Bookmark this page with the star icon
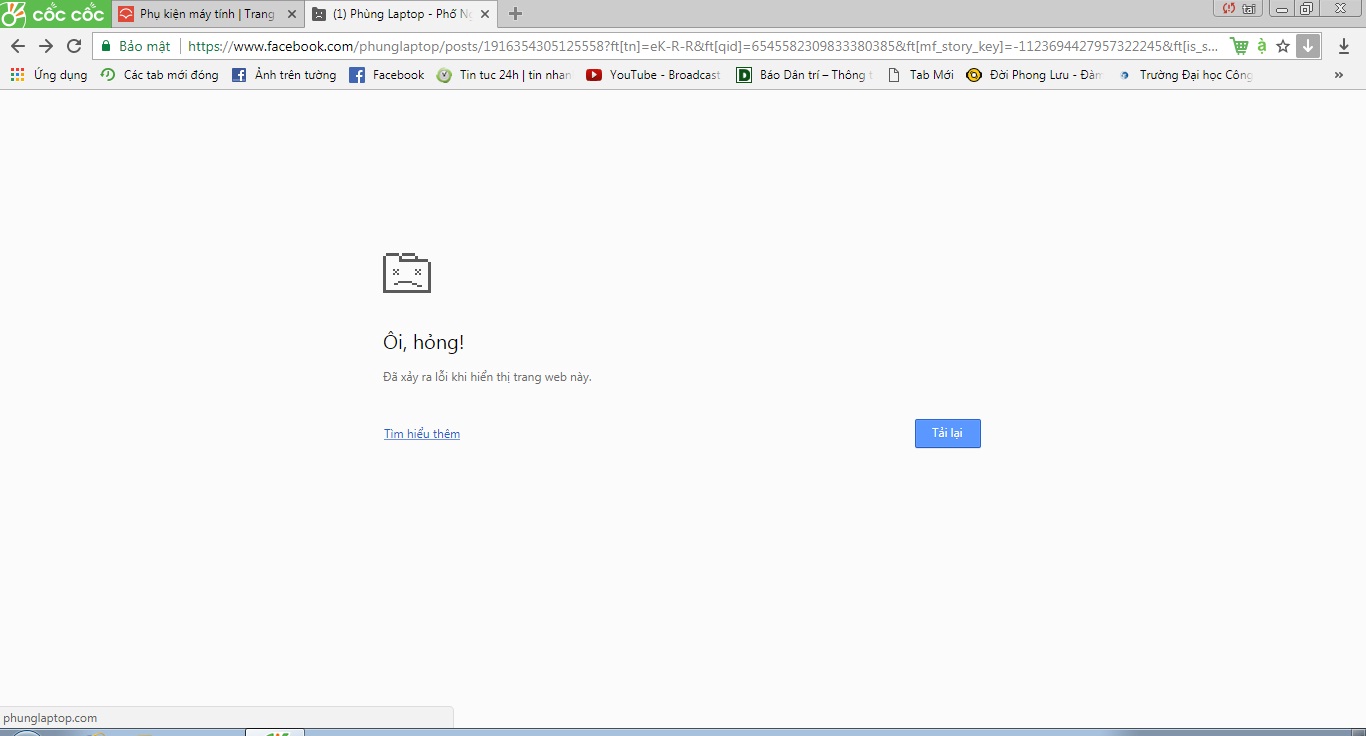 [1283, 46]
